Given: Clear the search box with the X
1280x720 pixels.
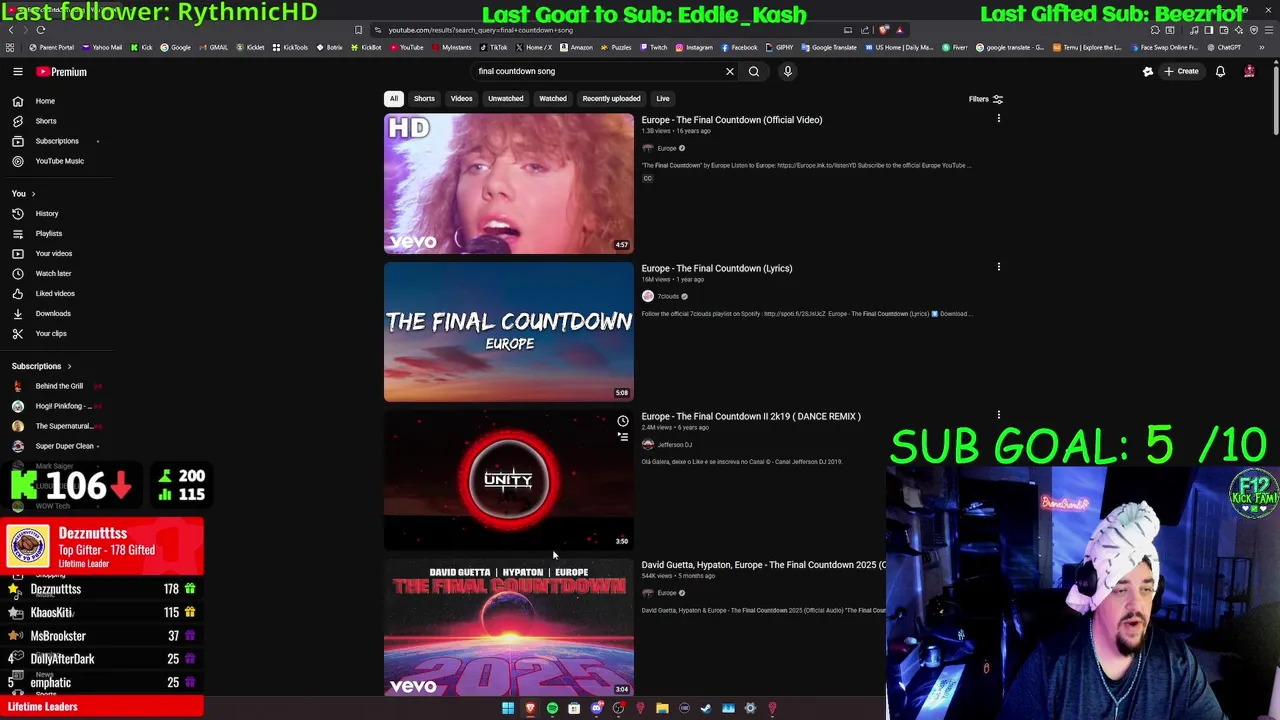Looking at the screenshot, I should (x=730, y=71).
